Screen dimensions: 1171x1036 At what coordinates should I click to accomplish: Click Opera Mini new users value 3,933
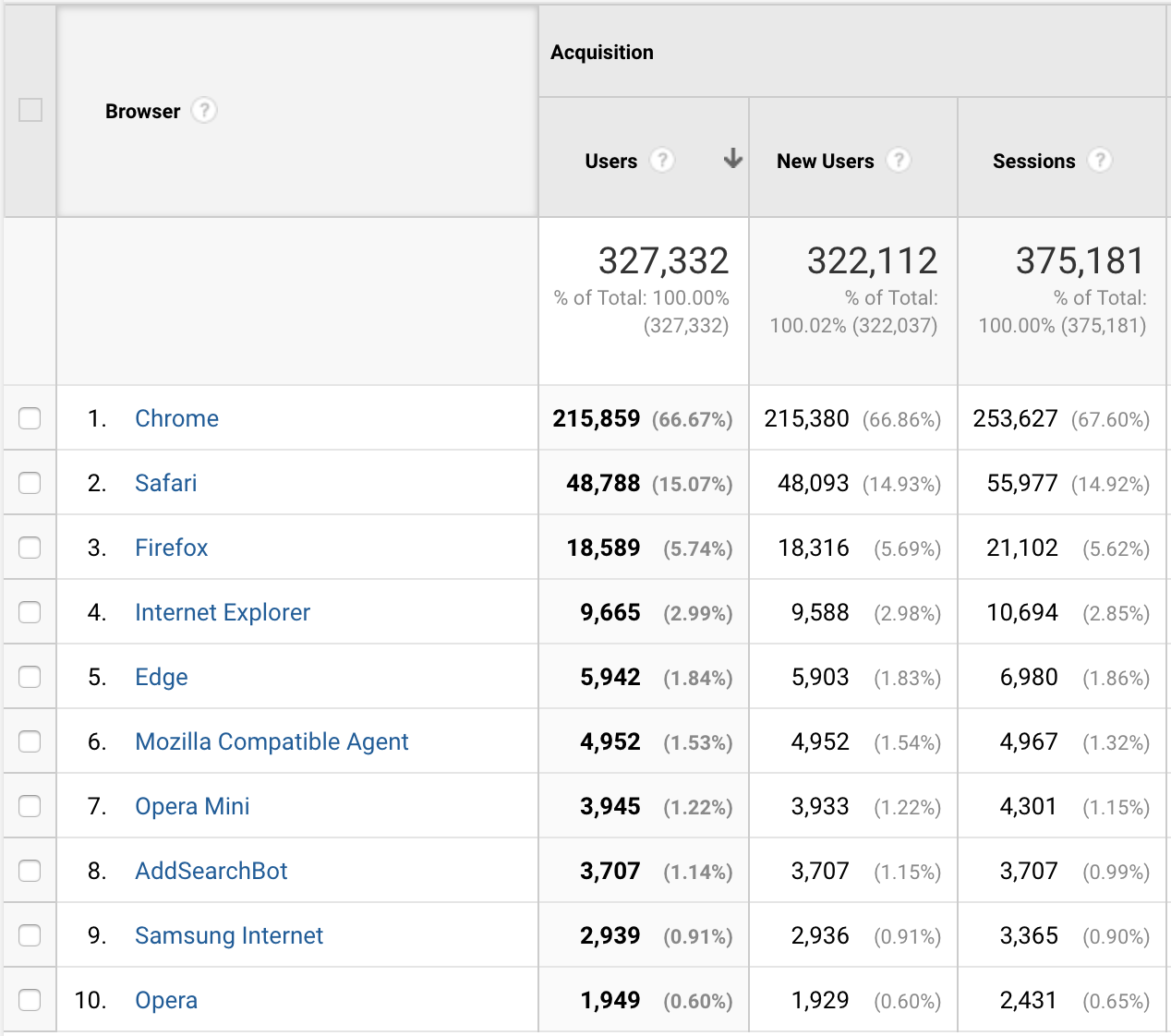820,806
